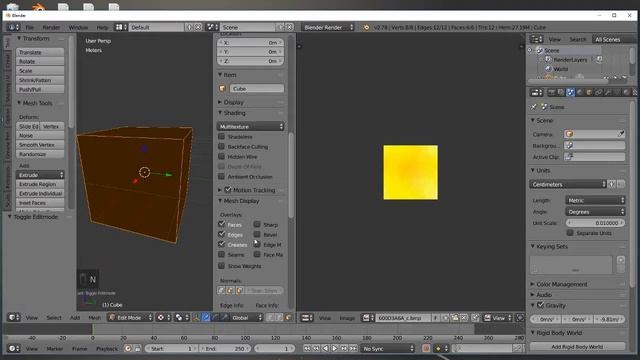640x360 pixels.
Task: Select the World properties tab icon
Action: pos(580,93)
